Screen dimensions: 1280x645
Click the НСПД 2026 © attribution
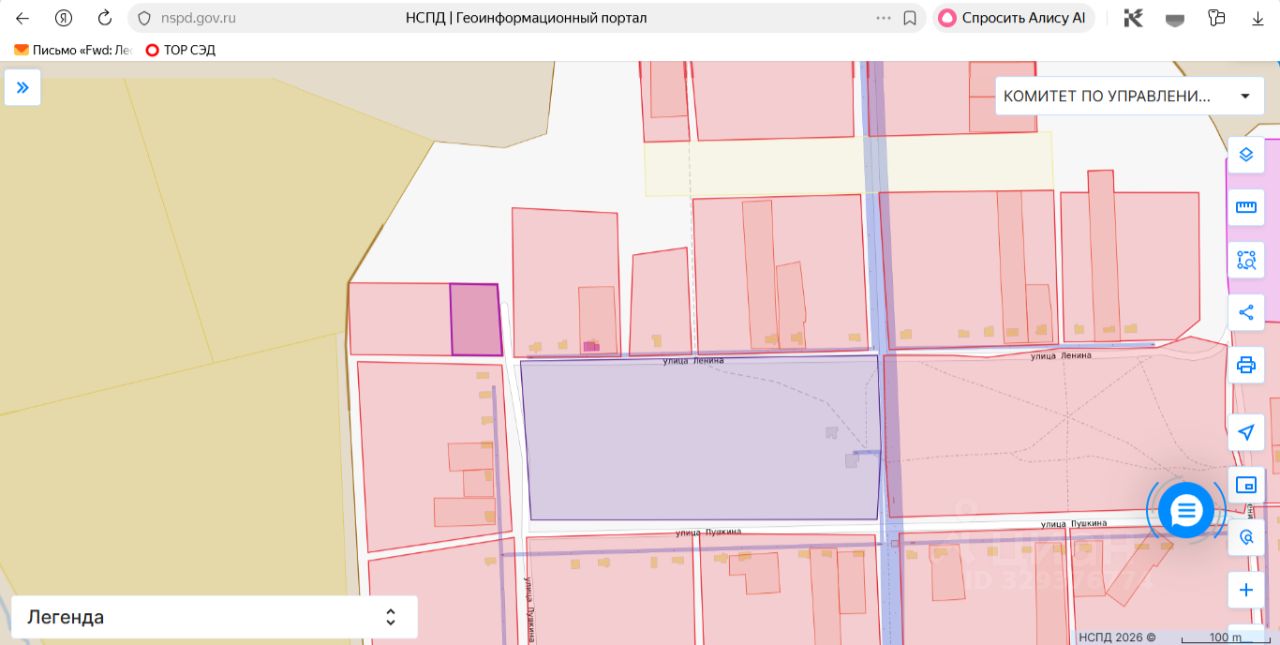tap(1116, 637)
